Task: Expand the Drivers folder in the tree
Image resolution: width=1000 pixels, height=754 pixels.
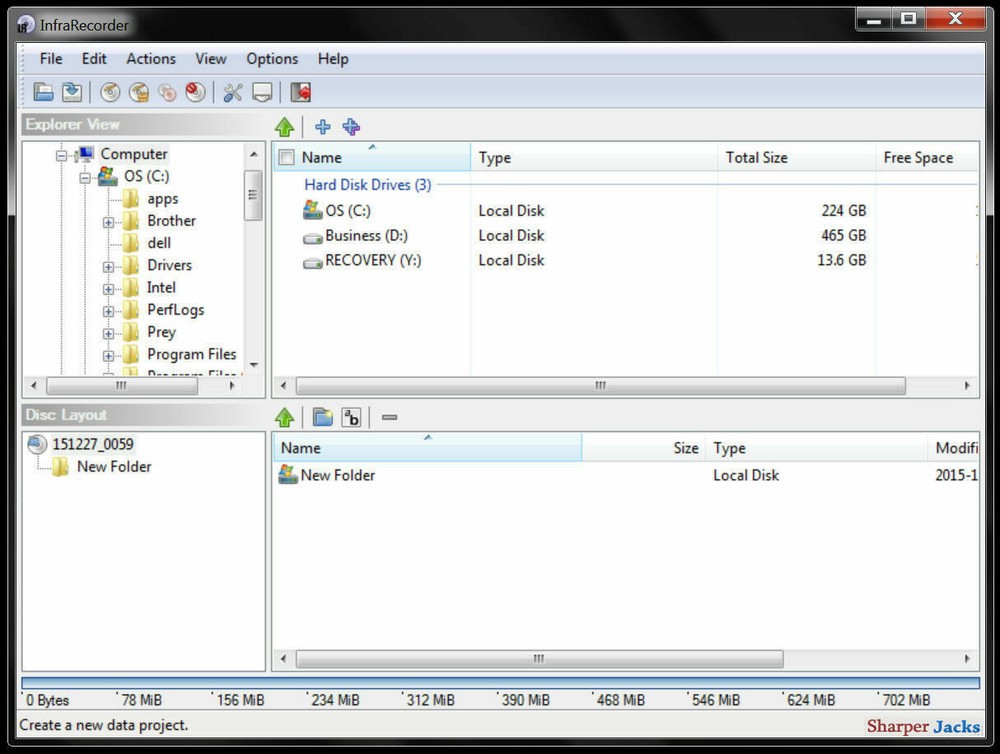Action: (x=110, y=265)
